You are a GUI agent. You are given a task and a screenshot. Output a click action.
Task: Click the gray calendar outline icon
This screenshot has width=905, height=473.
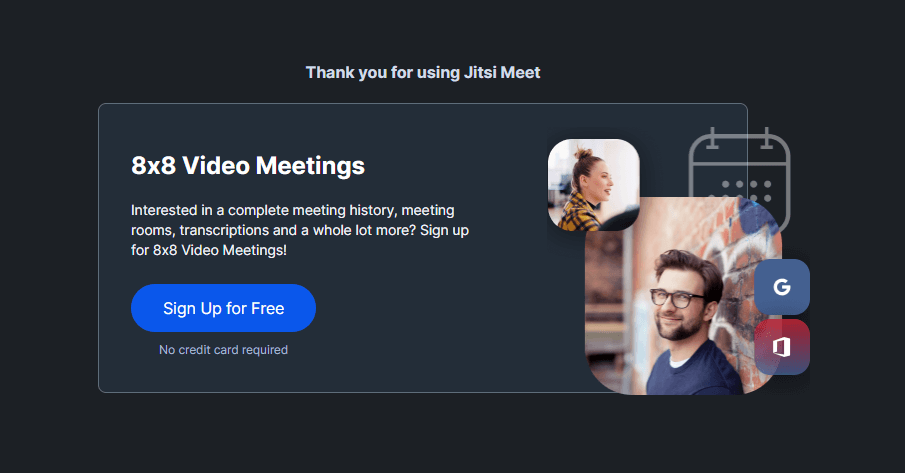739,179
